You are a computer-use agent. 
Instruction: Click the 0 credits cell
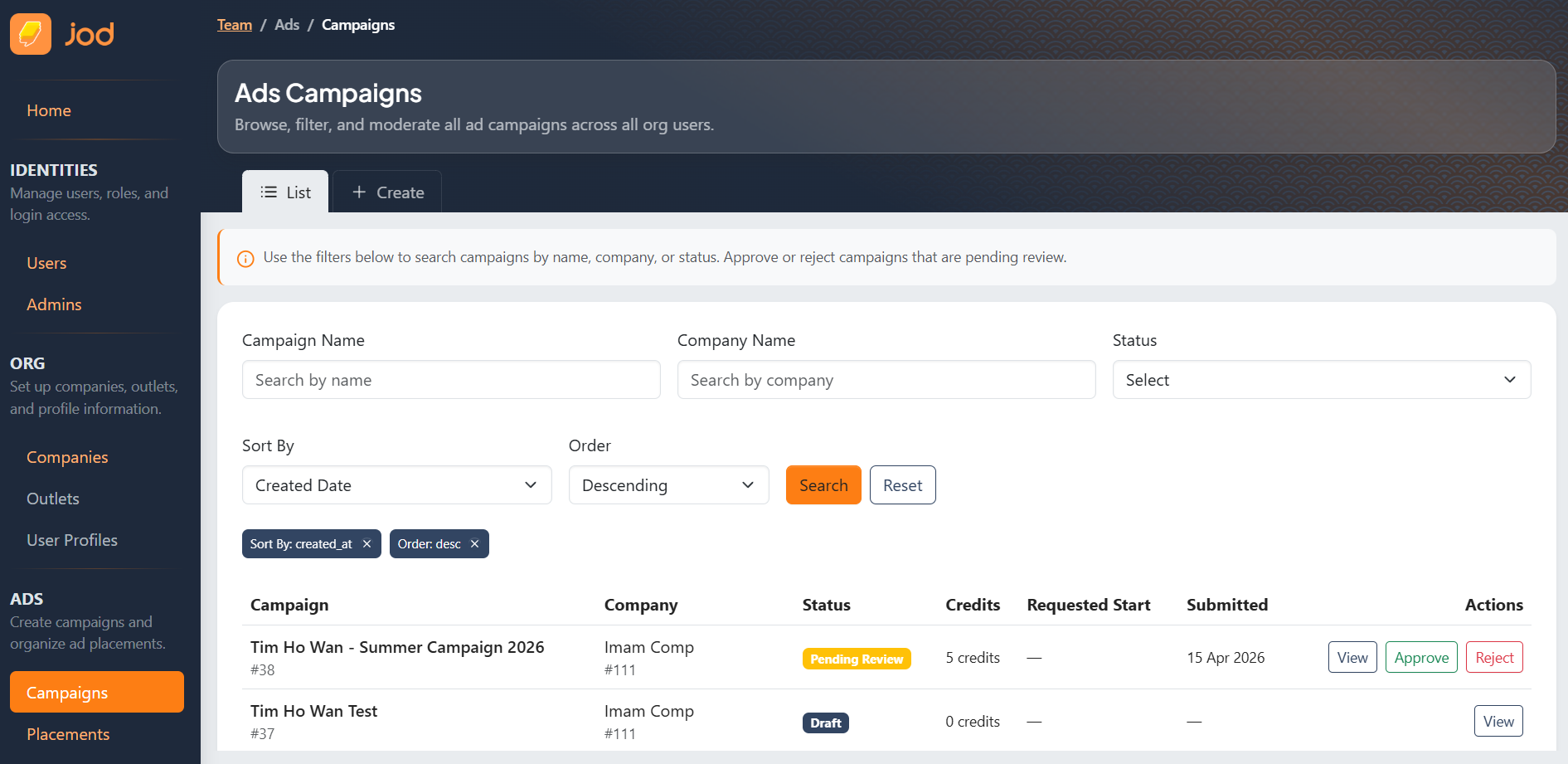pos(973,722)
